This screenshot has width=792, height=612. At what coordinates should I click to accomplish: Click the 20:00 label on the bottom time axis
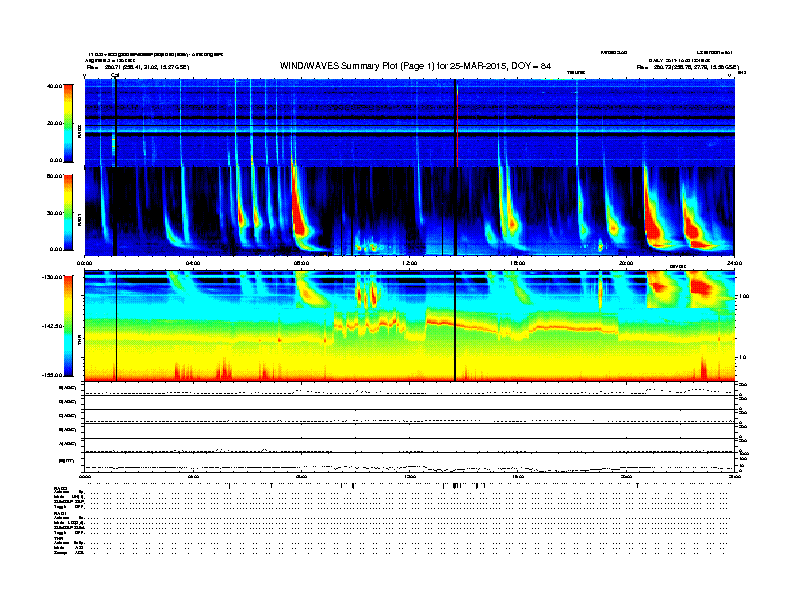click(x=626, y=476)
